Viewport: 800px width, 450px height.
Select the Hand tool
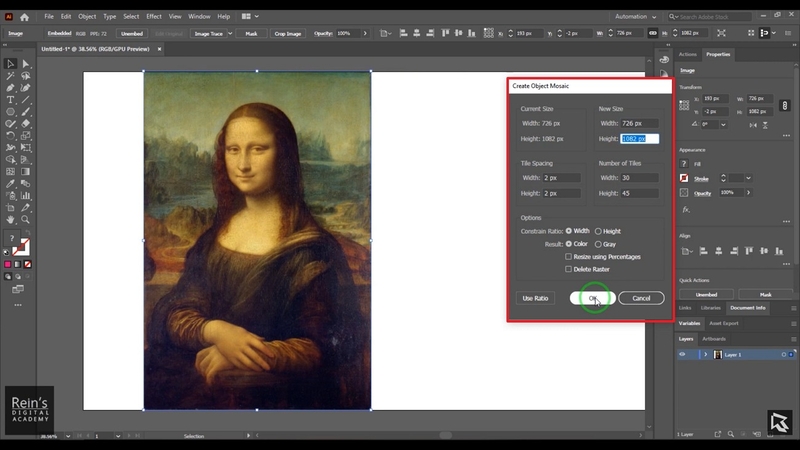(10, 219)
